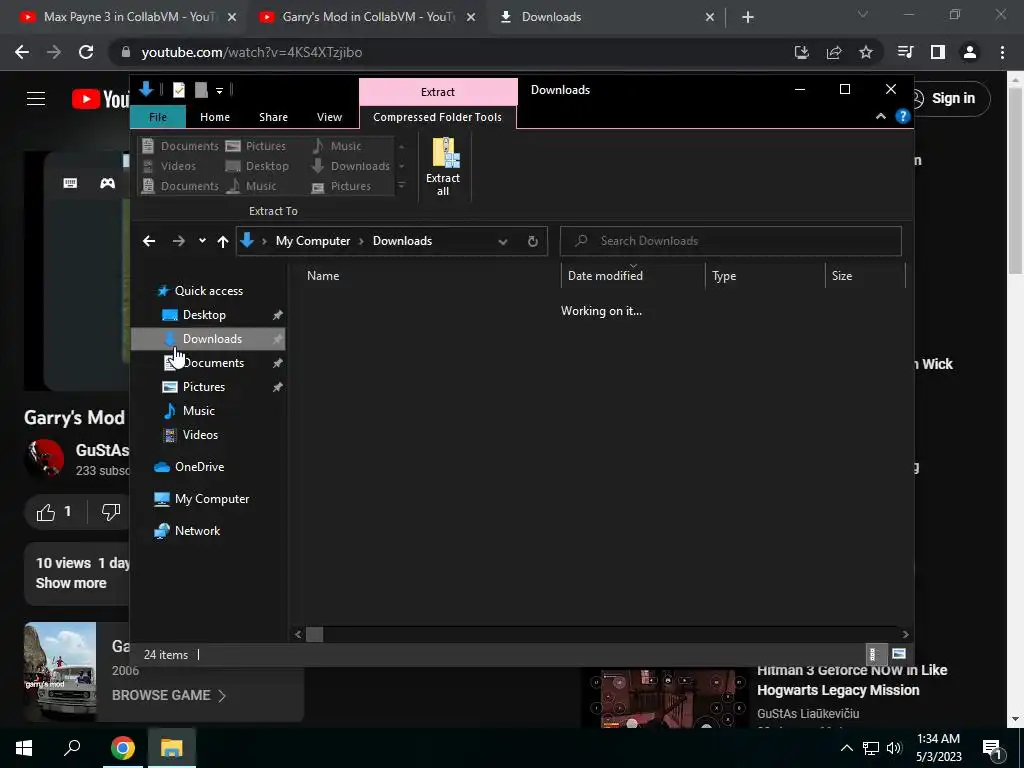Open OneDrive in the navigation pane
The image size is (1024, 768).
199,467
